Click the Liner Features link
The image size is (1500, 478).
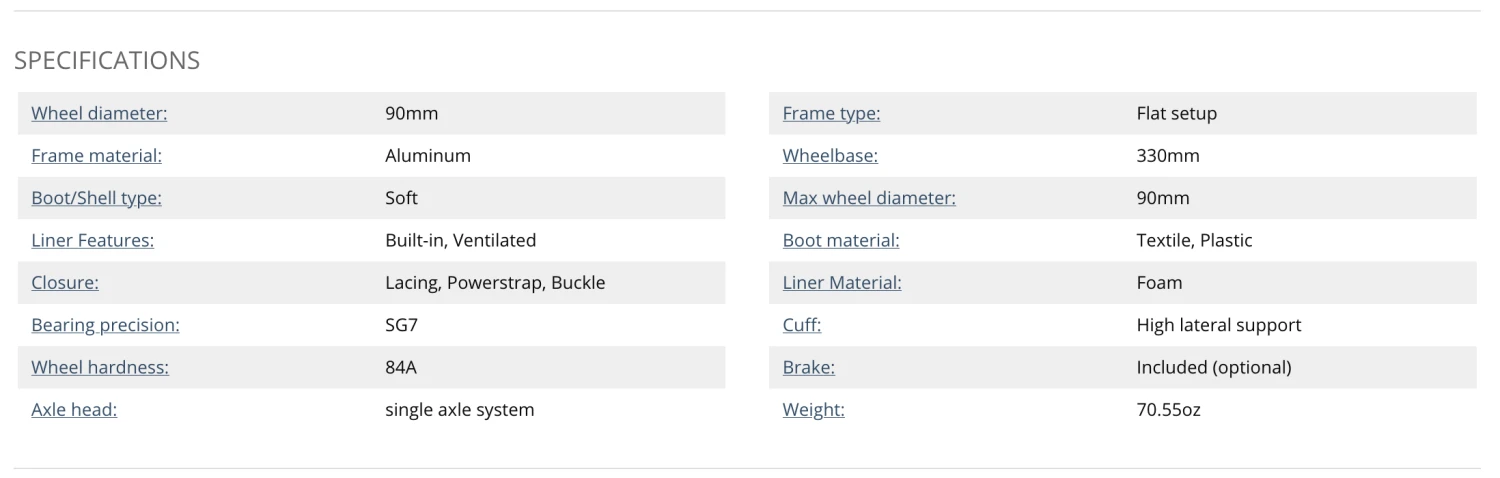pos(92,240)
